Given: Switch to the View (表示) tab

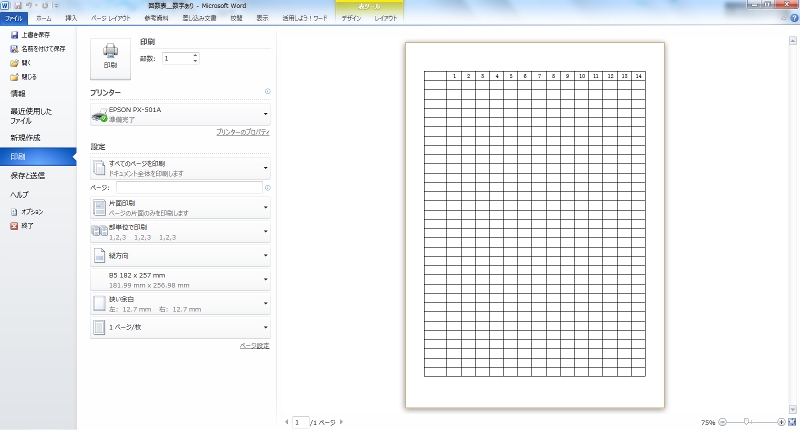Looking at the screenshot, I should pos(262,18).
